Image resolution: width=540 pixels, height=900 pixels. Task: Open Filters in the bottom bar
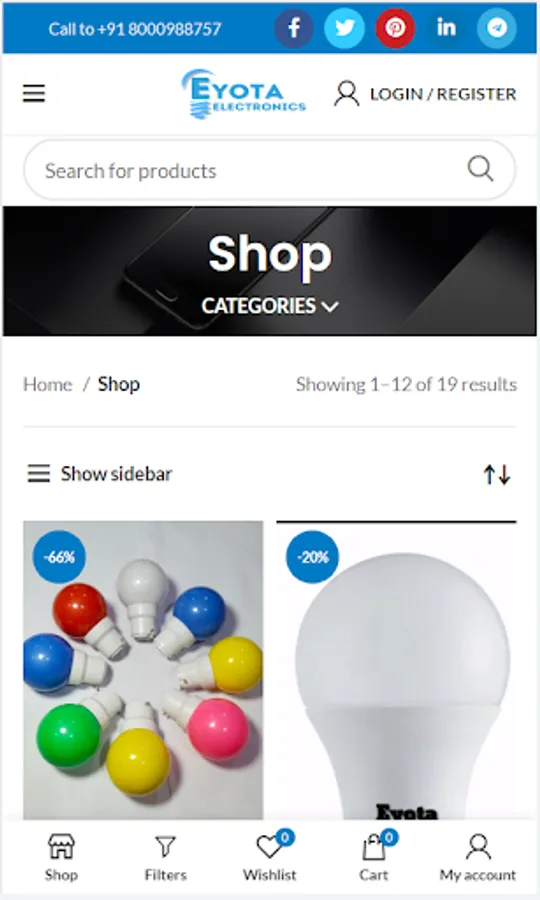pos(165,858)
